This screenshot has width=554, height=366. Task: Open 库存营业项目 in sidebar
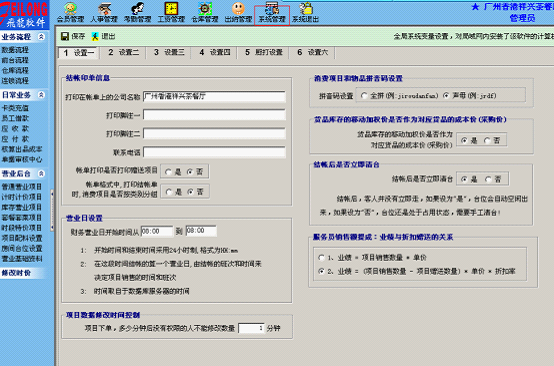(22, 207)
